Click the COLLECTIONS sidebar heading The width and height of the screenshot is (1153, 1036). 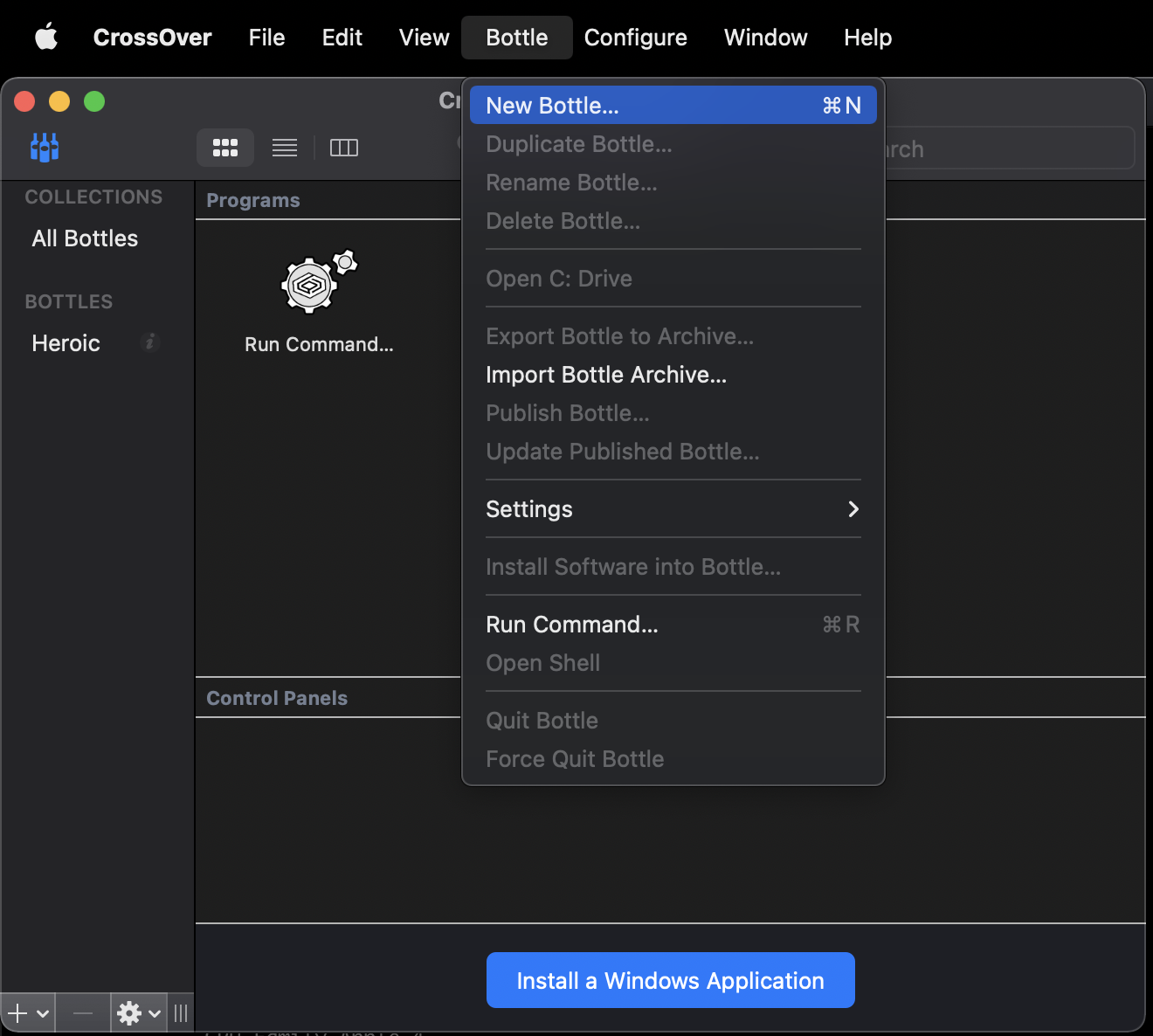(x=93, y=197)
